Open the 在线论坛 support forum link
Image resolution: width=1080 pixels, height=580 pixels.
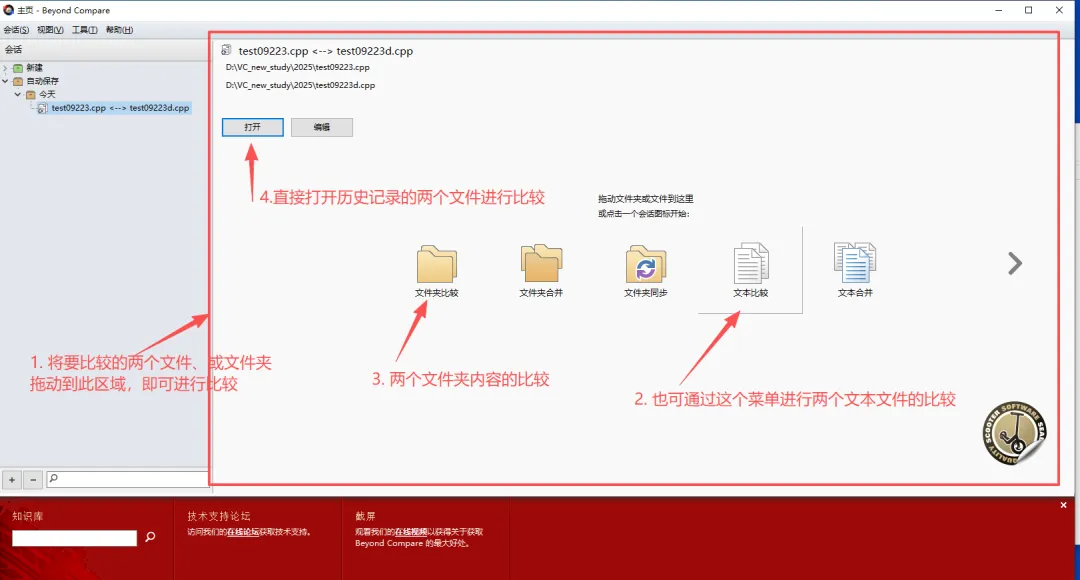tap(242, 532)
